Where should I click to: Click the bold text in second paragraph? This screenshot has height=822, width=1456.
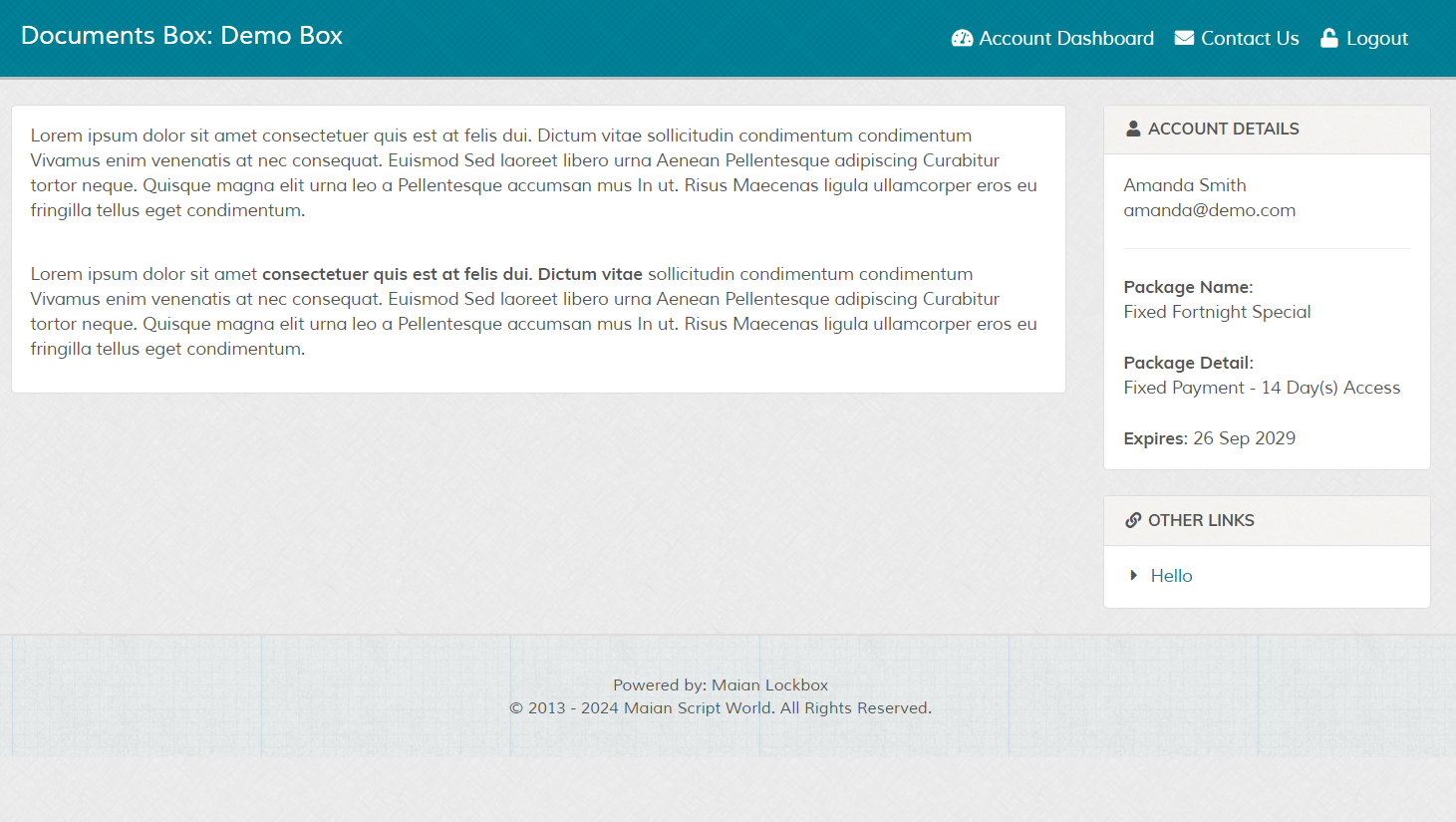point(451,274)
